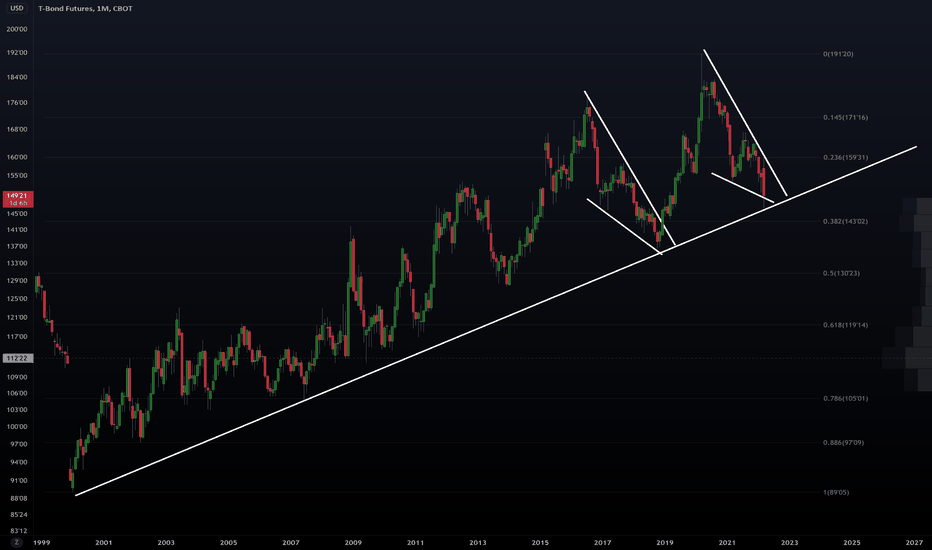Click the 0.382(143'02) Fibonacci level label
The image size is (932, 550).
click(845, 221)
